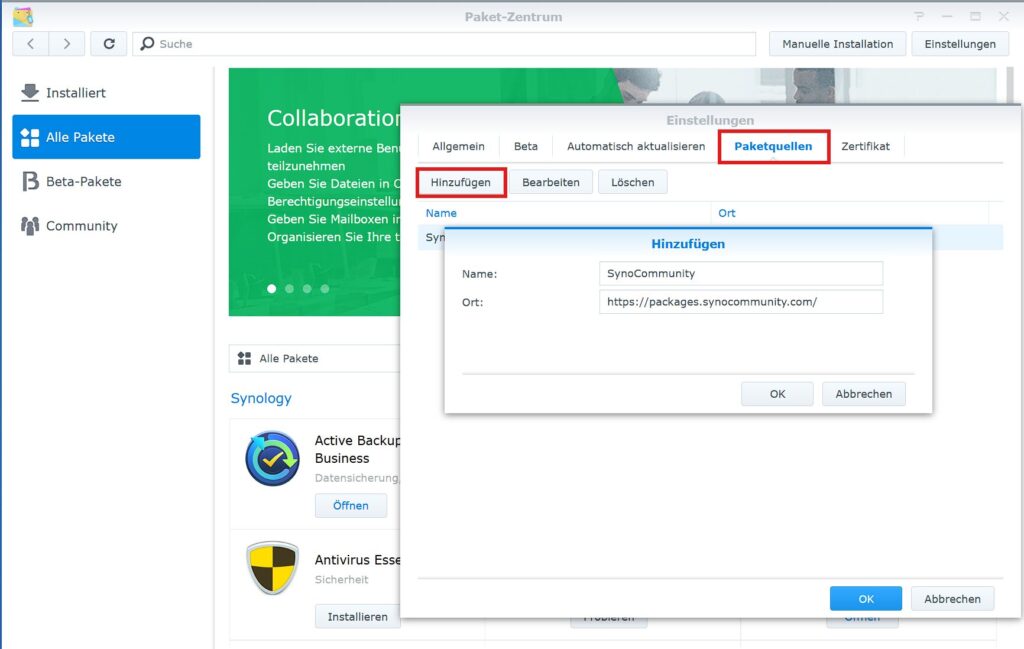This screenshot has height=649, width=1024.
Task: Click the first banner carousel dot
Action: 271,288
